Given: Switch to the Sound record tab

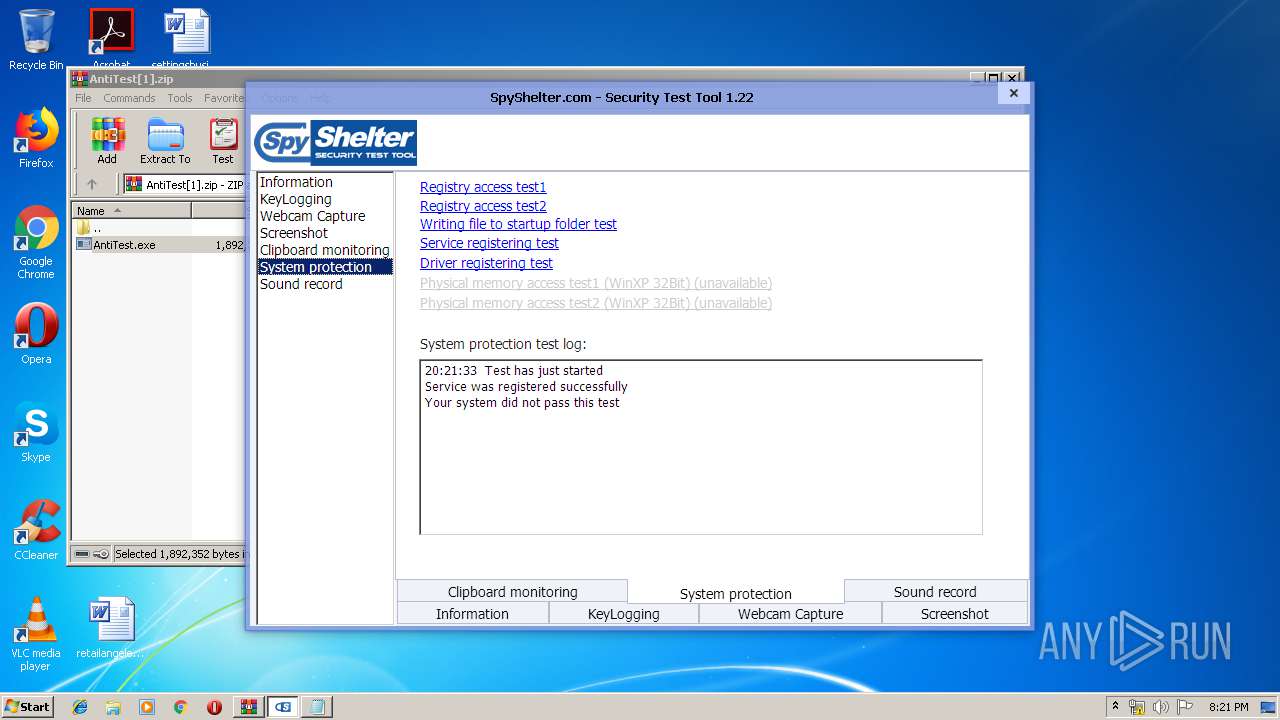Looking at the screenshot, I should pyautogui.click(x=935, y=591).
